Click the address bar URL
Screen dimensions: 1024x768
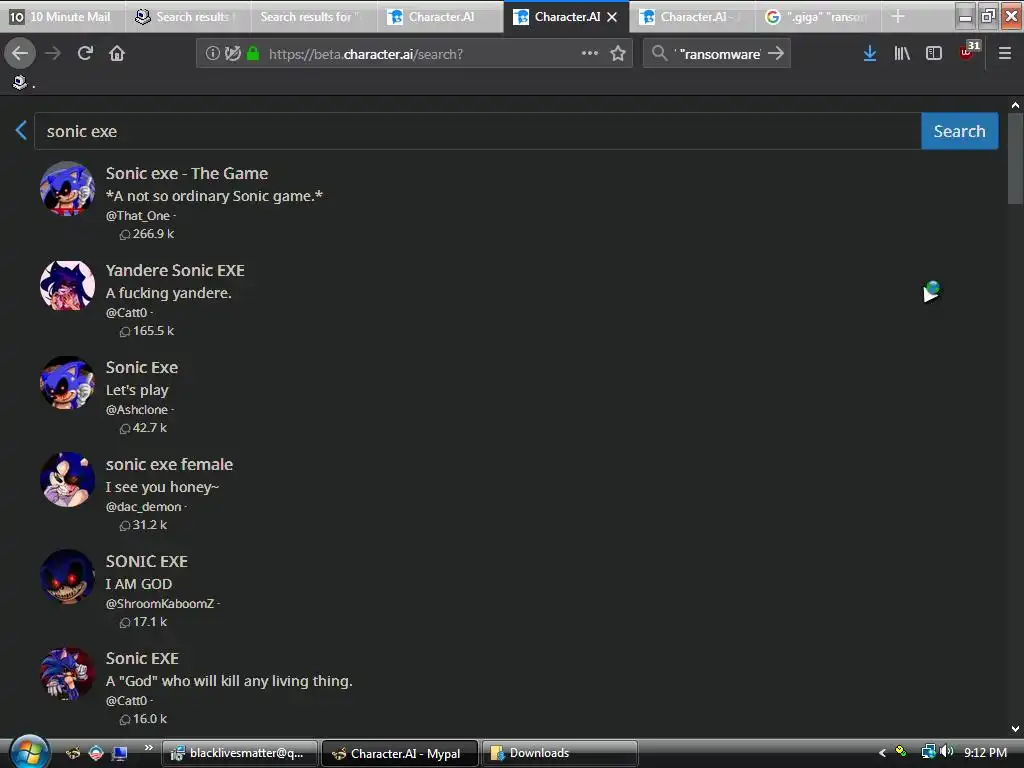366,54
